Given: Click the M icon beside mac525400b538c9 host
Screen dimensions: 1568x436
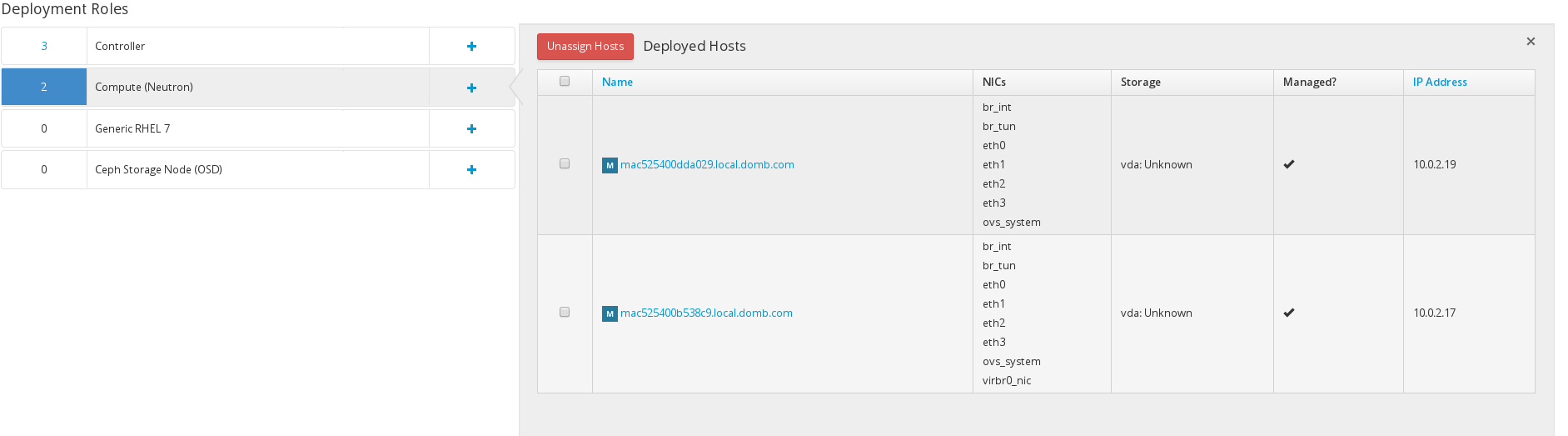Looking at the screenshot, I should tap(610, 313).
